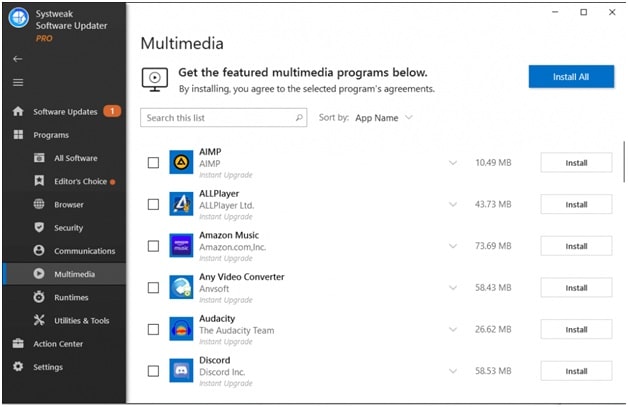Click the search magnifier icon
This screenshot has height=407, width=628.
299,117
